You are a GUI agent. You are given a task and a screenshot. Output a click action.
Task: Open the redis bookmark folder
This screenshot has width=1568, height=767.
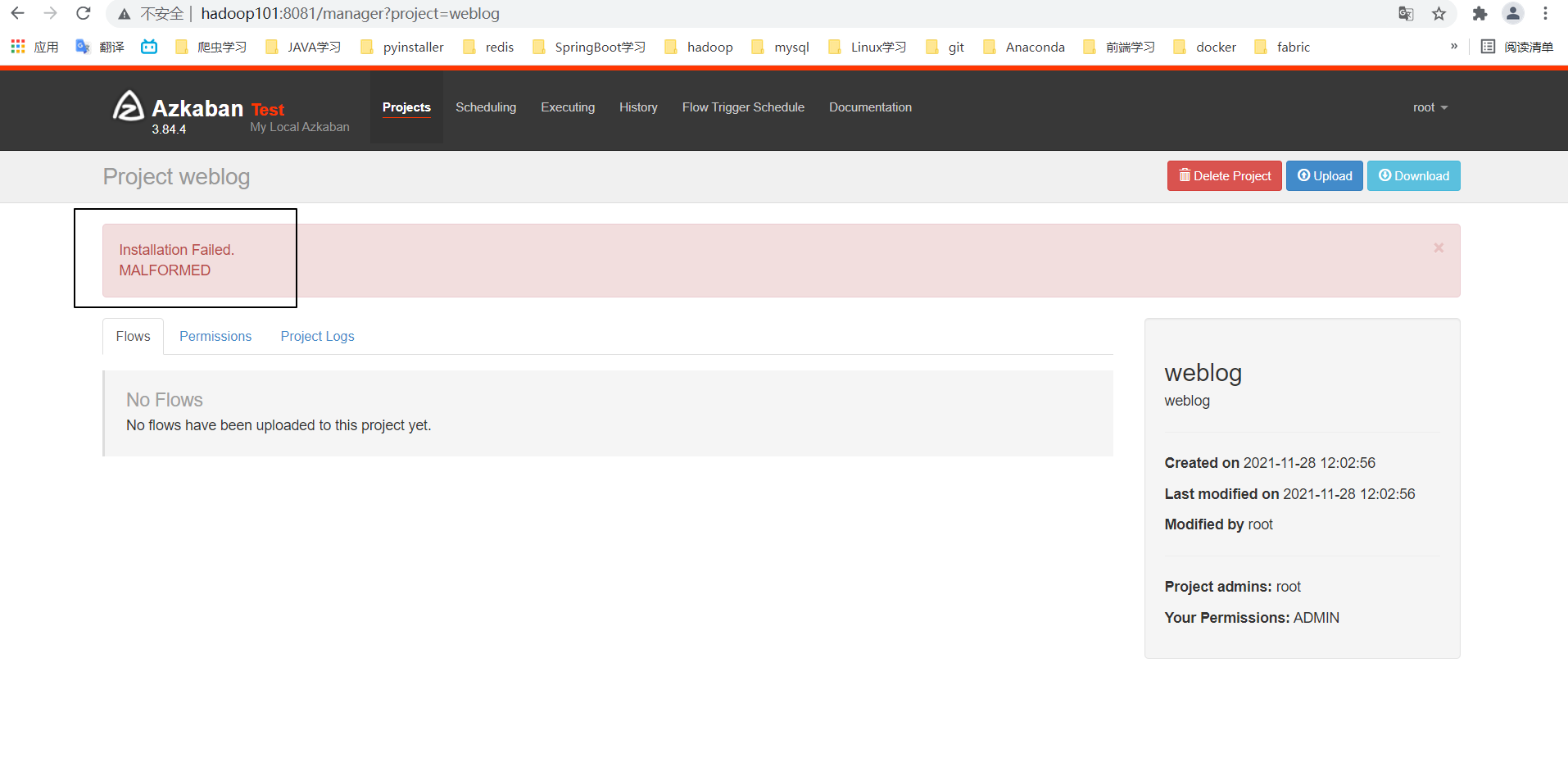coord(489,47)
